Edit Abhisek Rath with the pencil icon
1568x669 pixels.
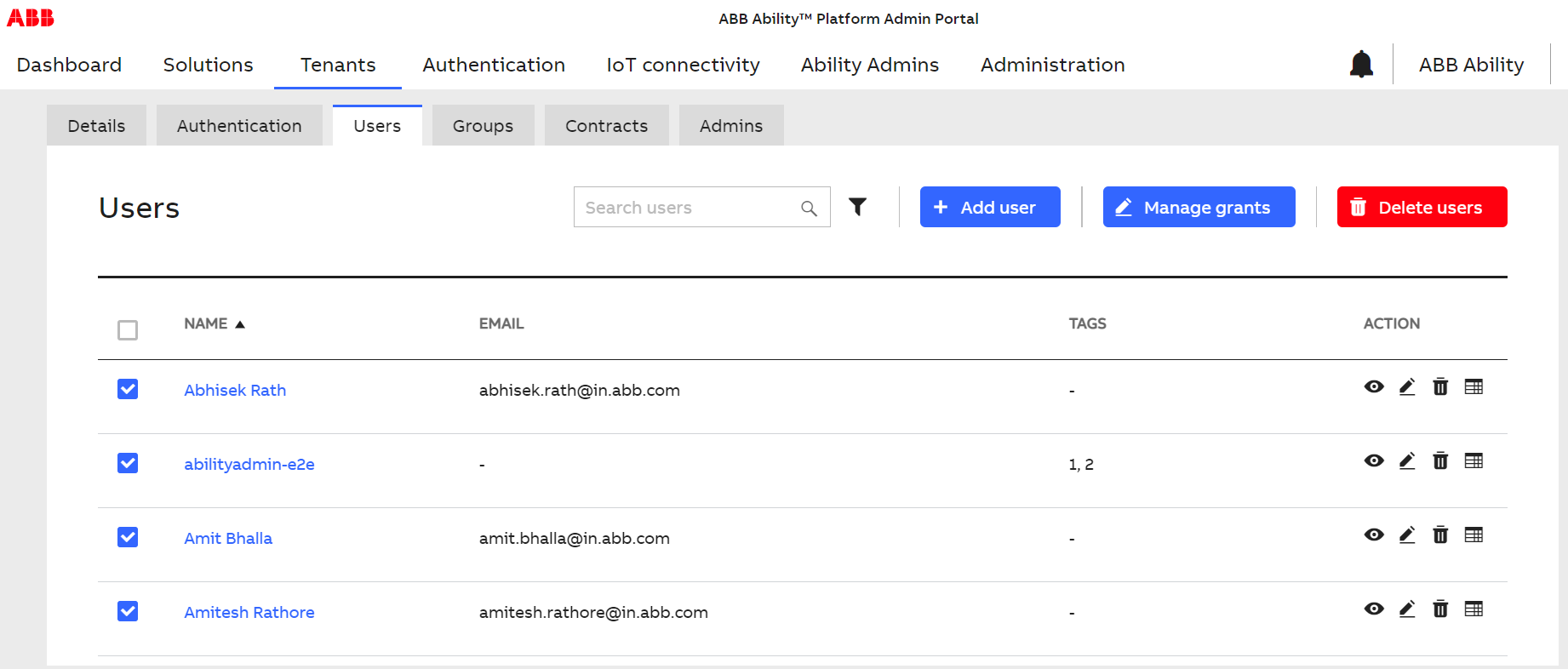click(1407, 386)
